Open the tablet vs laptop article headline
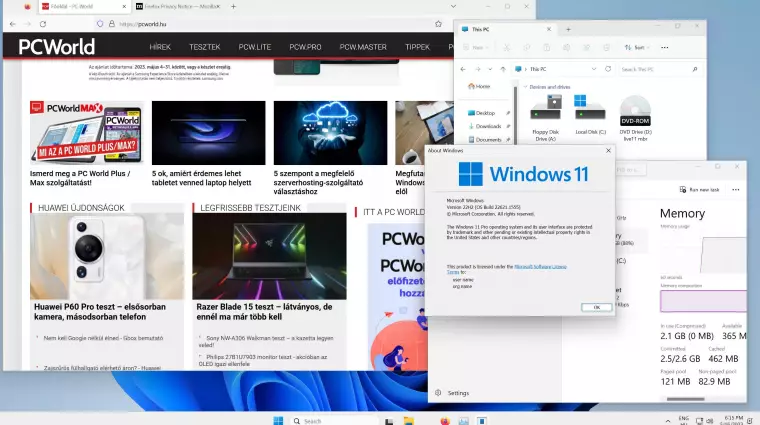 coord(201,178)
